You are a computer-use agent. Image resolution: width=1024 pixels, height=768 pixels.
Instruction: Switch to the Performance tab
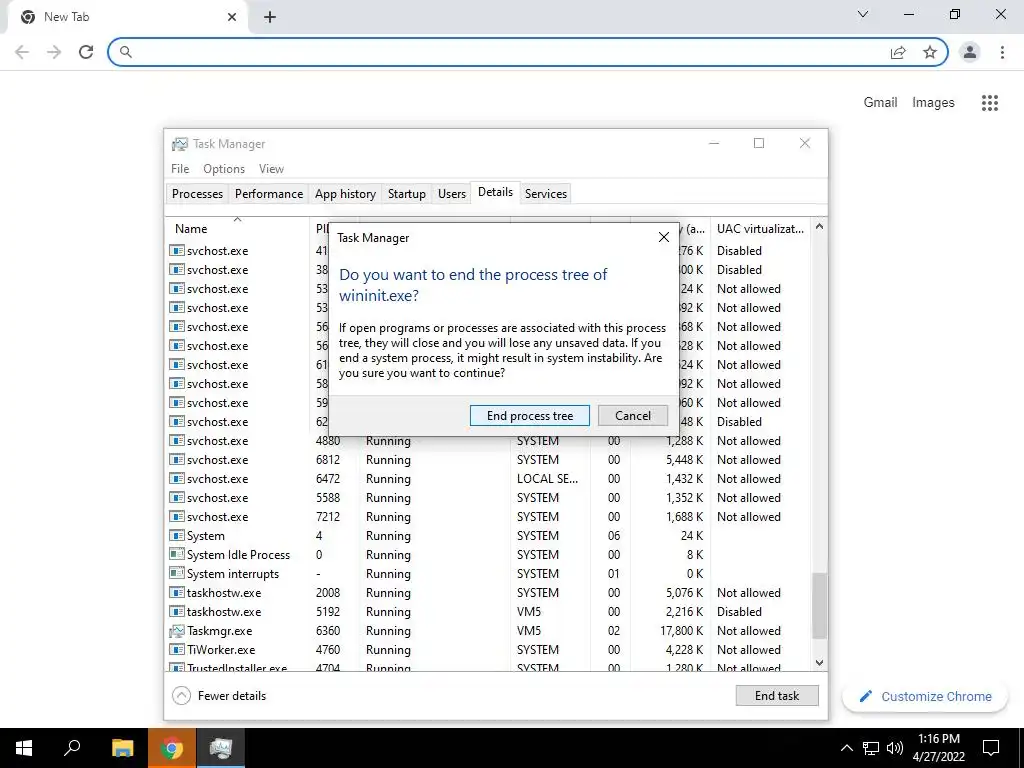pyautogui.click(x=269, y=194)
